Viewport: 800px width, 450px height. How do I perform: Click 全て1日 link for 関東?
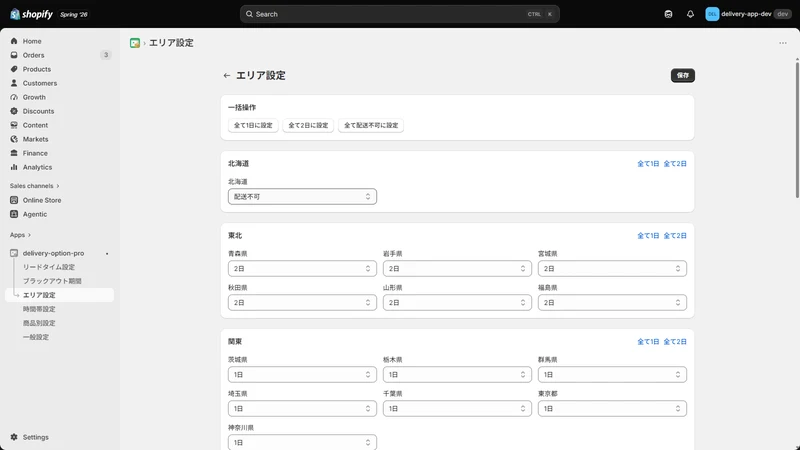coord(648,342)
